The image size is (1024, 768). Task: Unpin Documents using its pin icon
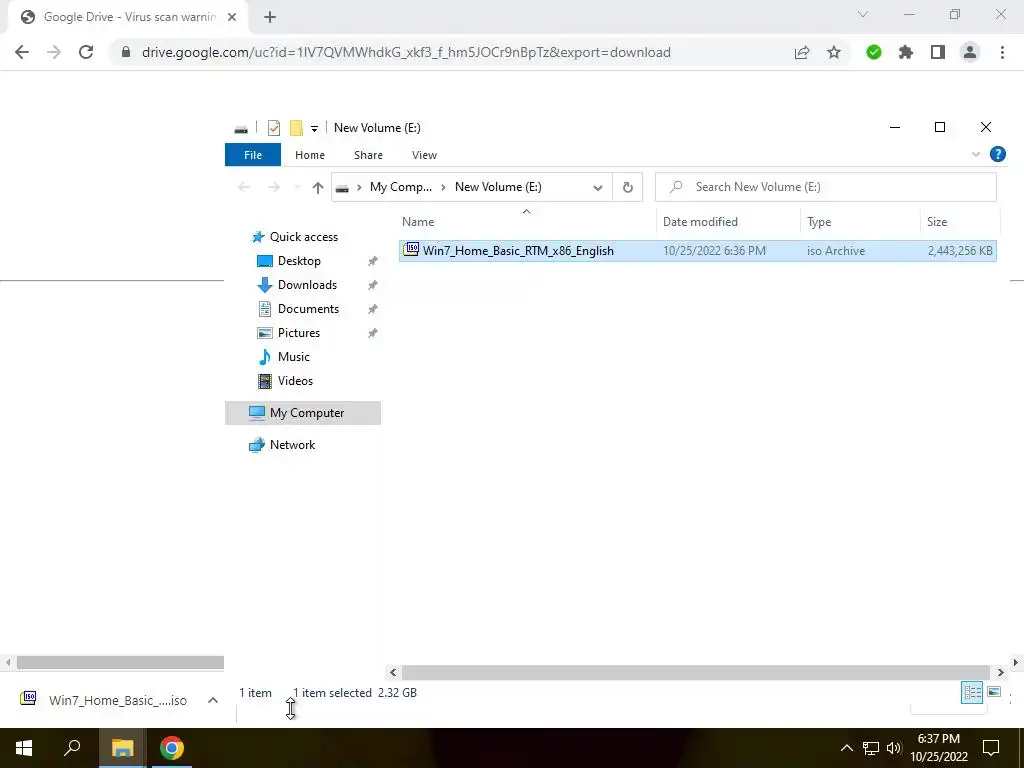pyautogui.click(x=372, y=310)
